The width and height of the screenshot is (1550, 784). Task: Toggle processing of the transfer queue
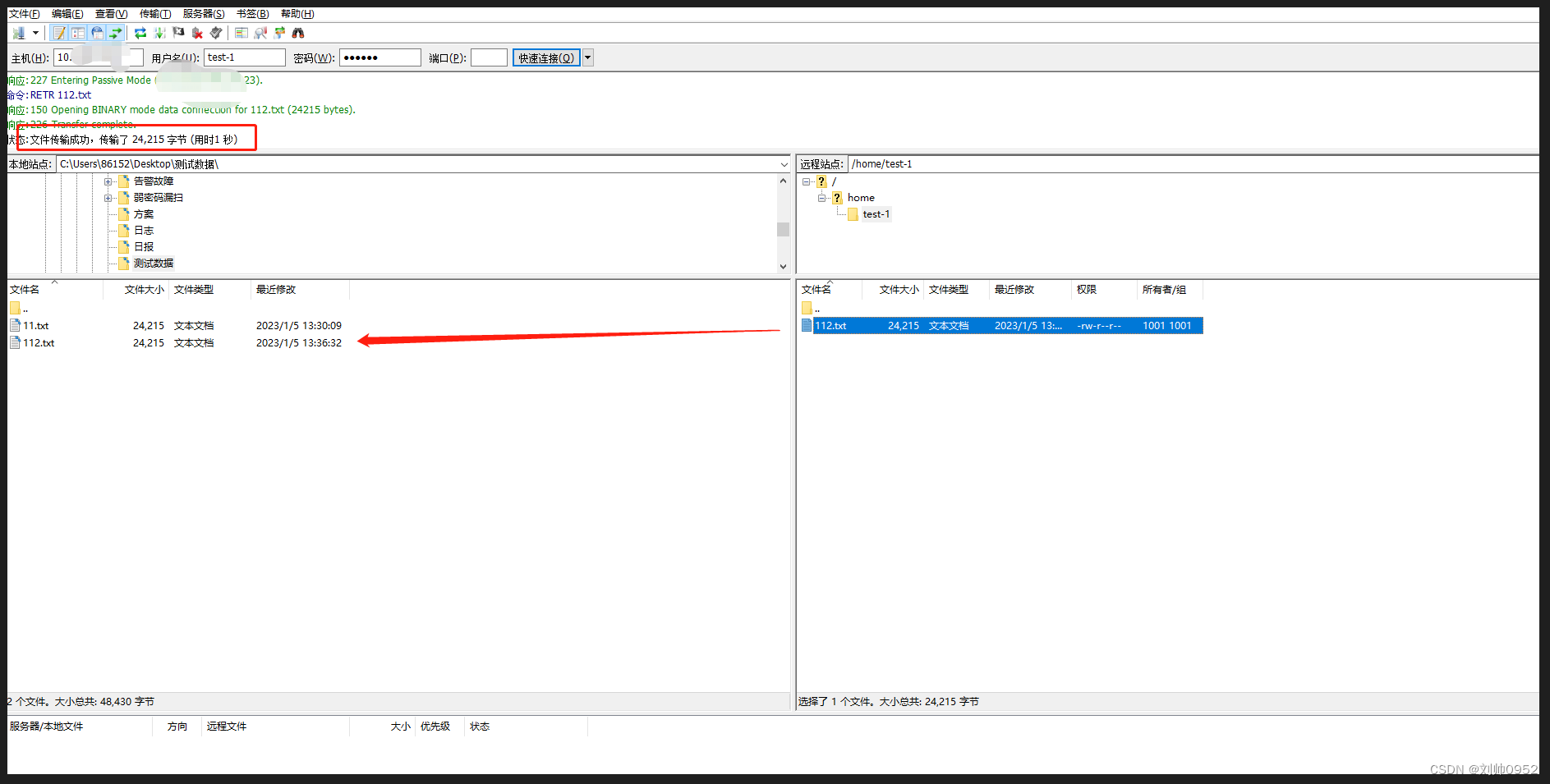point(159,33)
